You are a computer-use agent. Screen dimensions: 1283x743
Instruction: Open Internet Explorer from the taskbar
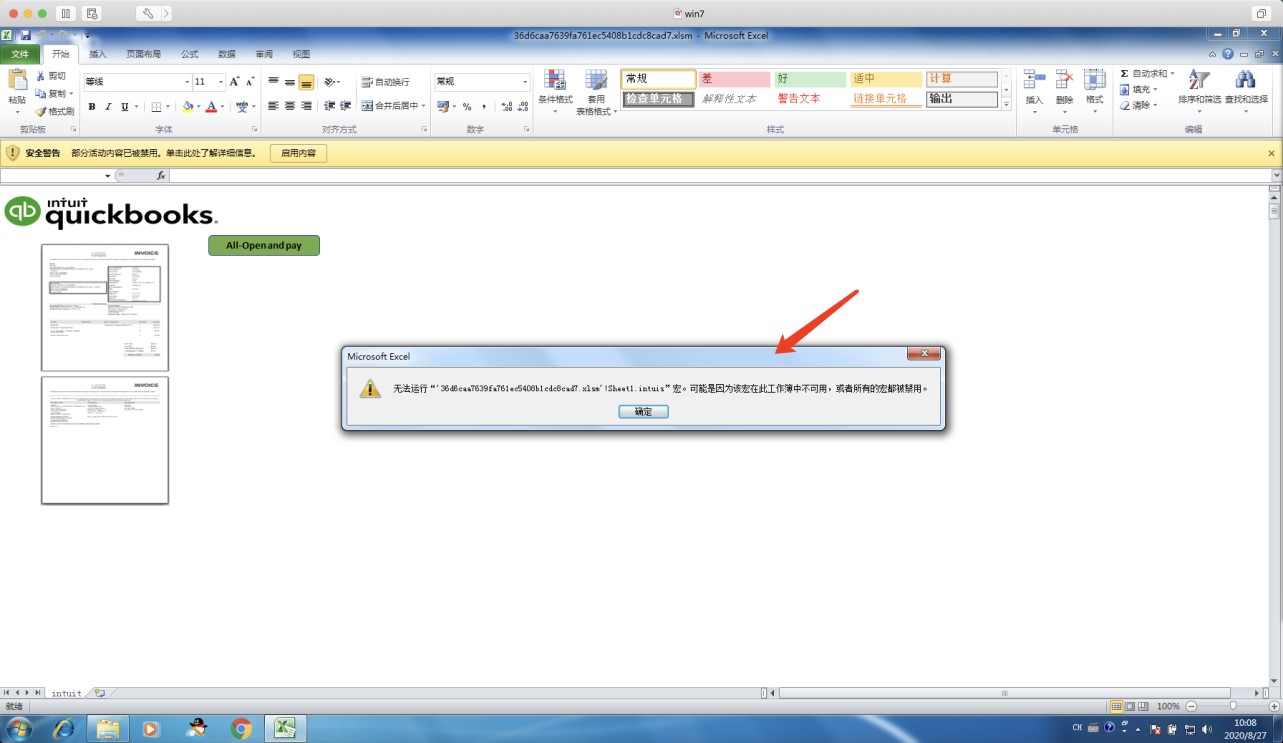64,728
